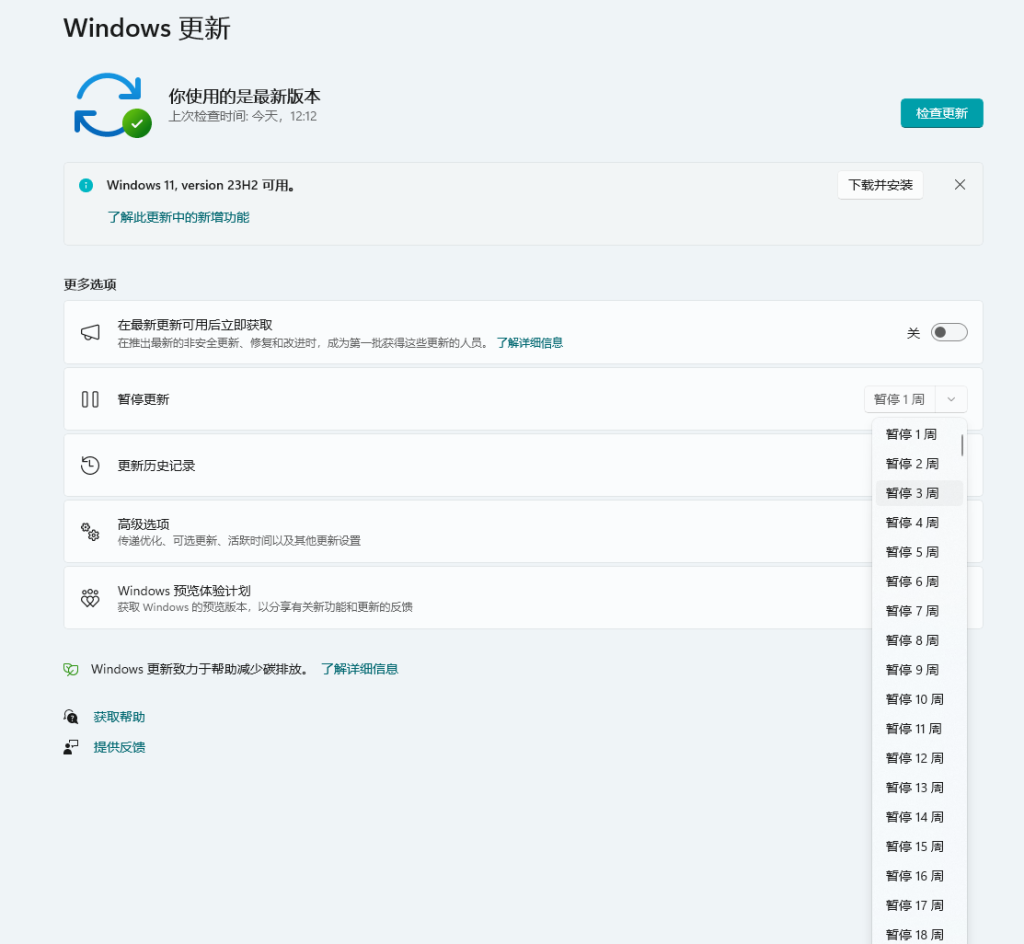
Task: Open 了解此更新中的新增功能 link
Action: [178, 217]
